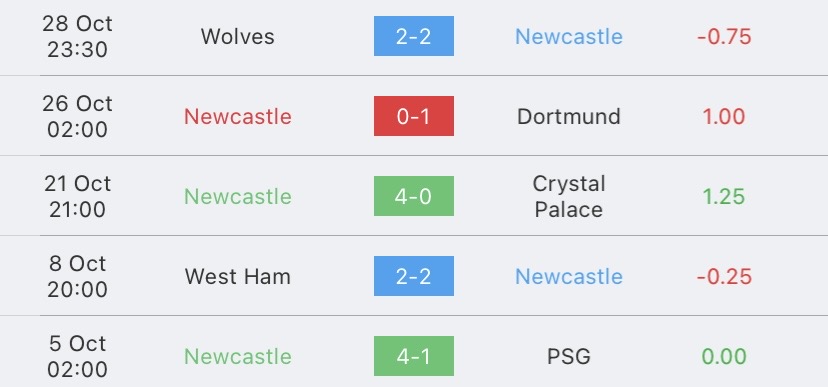Select Crystal Palace team name
The width and height of the screenshot is (828, 387).
(x=569, y=196)
